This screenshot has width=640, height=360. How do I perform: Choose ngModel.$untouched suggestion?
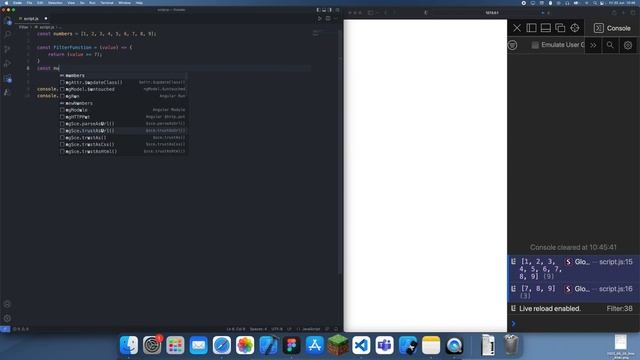123,89
